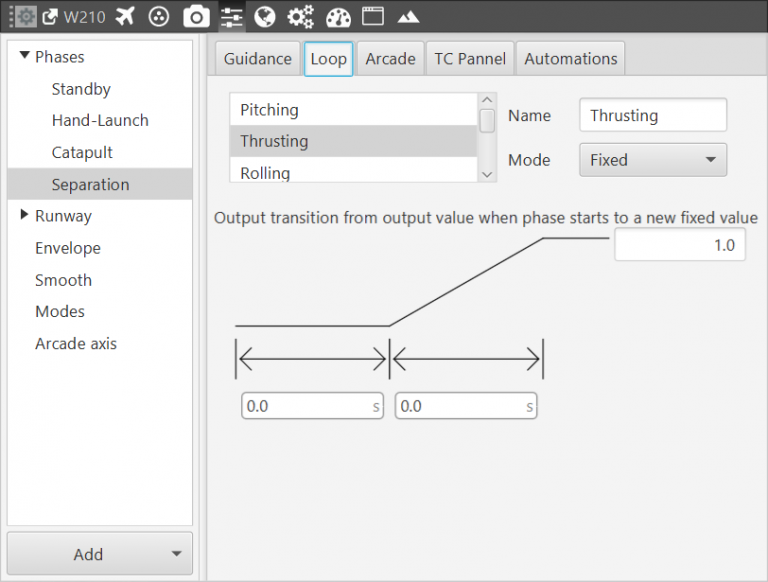The height and width of the screenshot is (582, 768).
Task: Select Thrusting in the loop list
Action: coord(353,141)
